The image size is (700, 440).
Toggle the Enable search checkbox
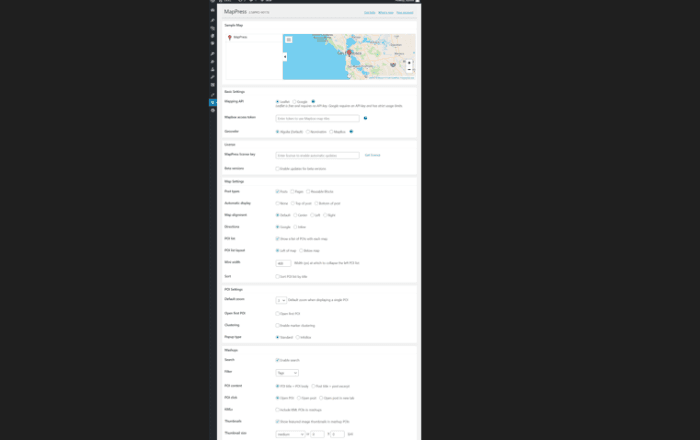pos(277,360)
